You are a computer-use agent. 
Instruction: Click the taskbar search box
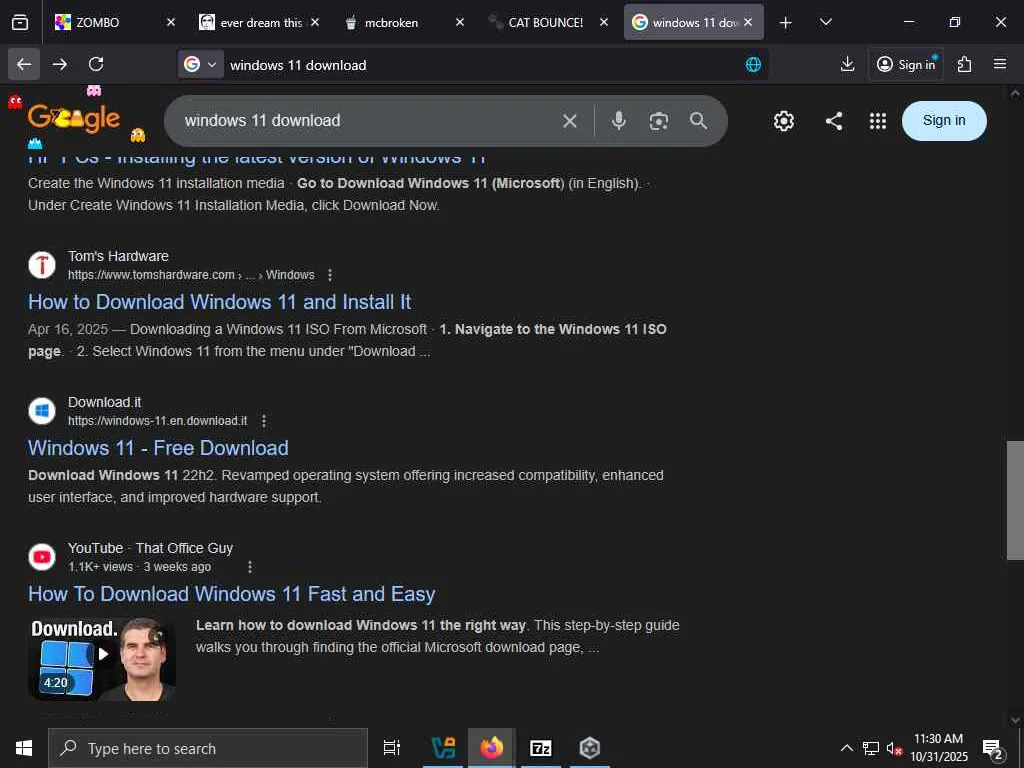pos(208,748)
